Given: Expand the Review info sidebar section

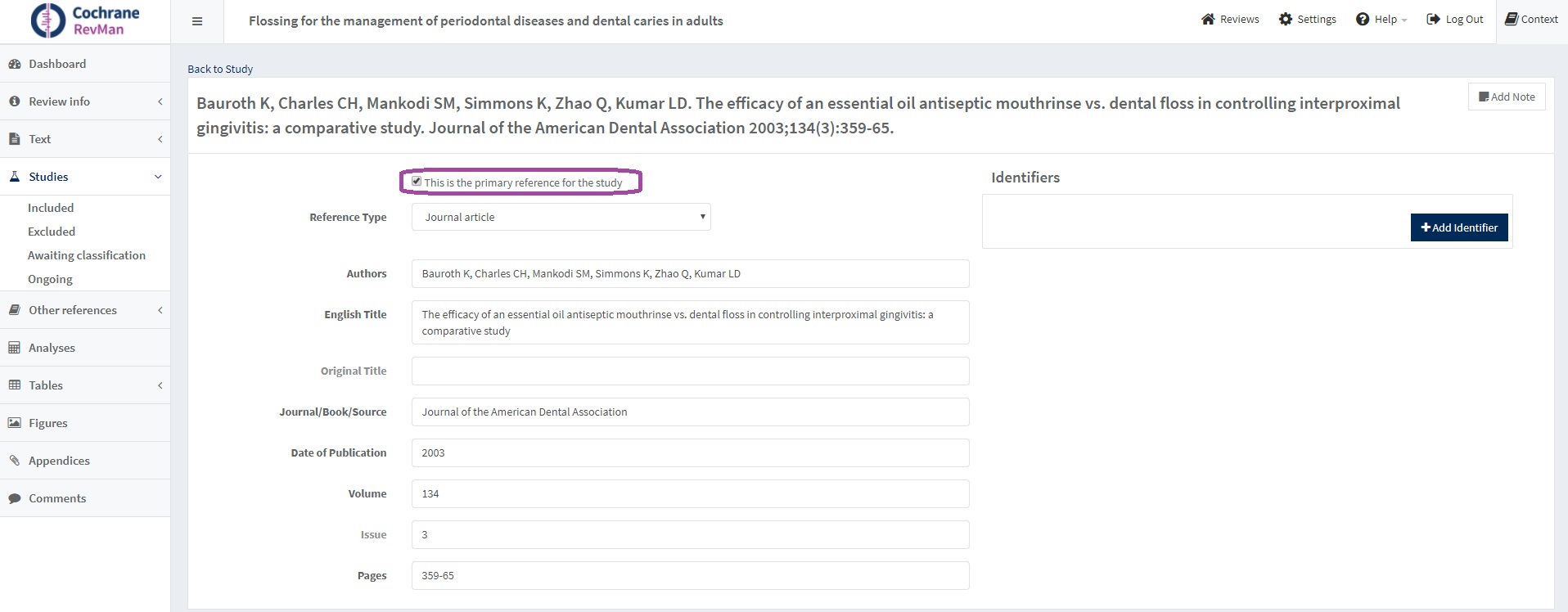Looking at the screenshot, I should click(160, 101).
